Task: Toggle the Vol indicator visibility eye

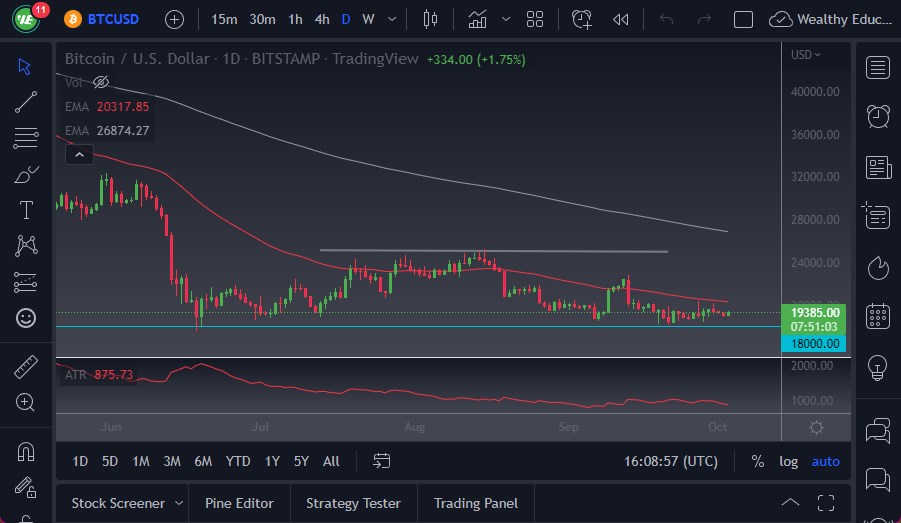Action: coord(100,82)
